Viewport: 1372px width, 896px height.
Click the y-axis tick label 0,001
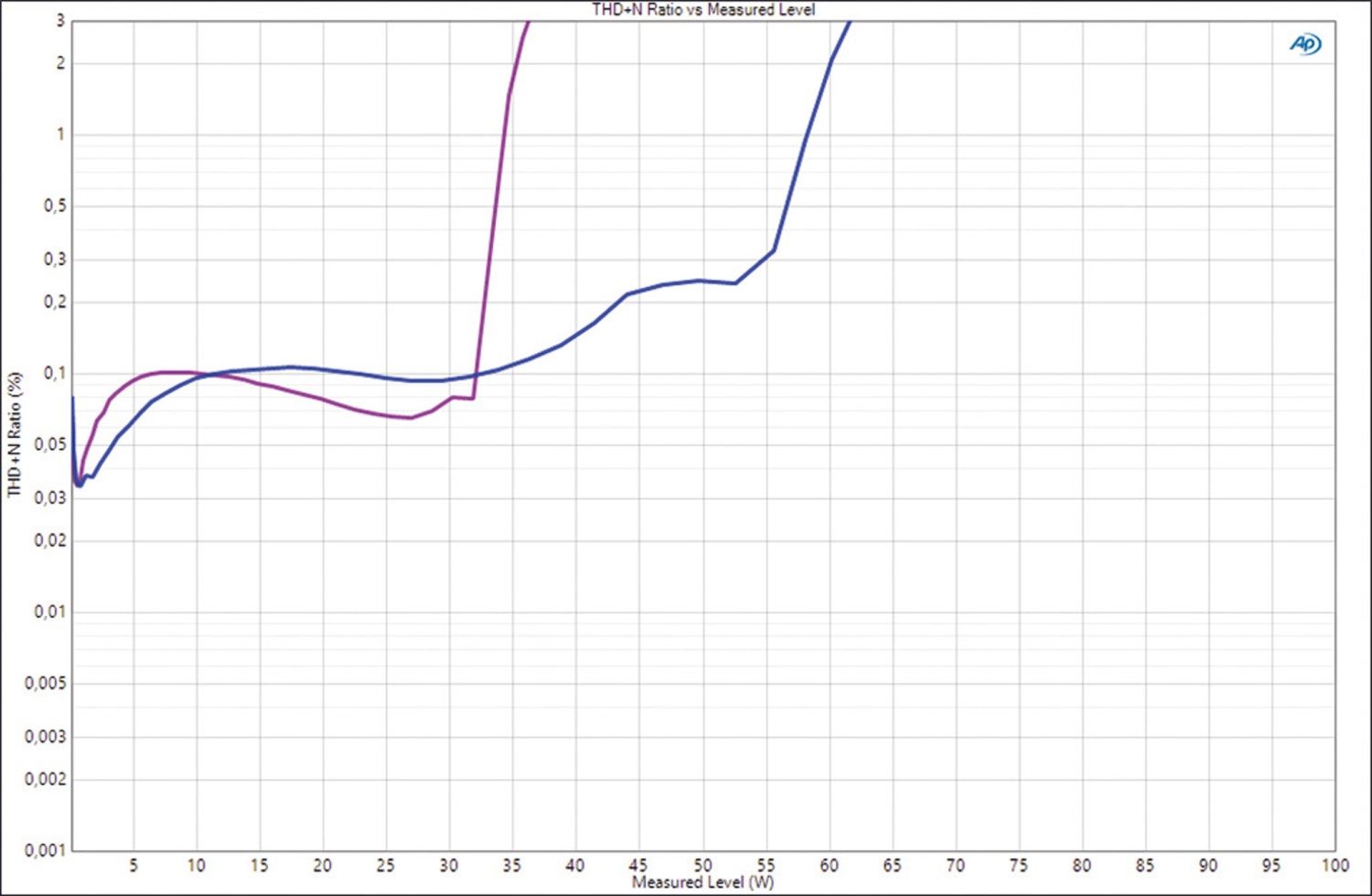45,850
